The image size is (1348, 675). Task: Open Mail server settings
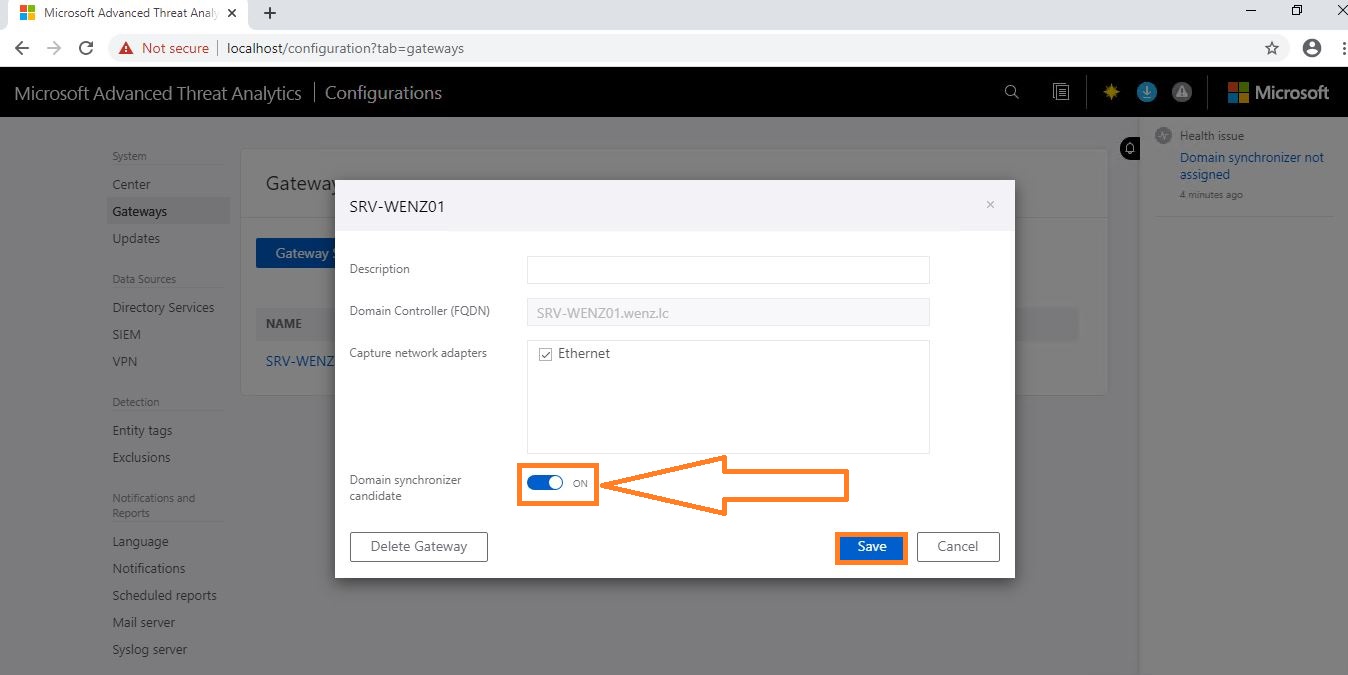coord(144,622)
